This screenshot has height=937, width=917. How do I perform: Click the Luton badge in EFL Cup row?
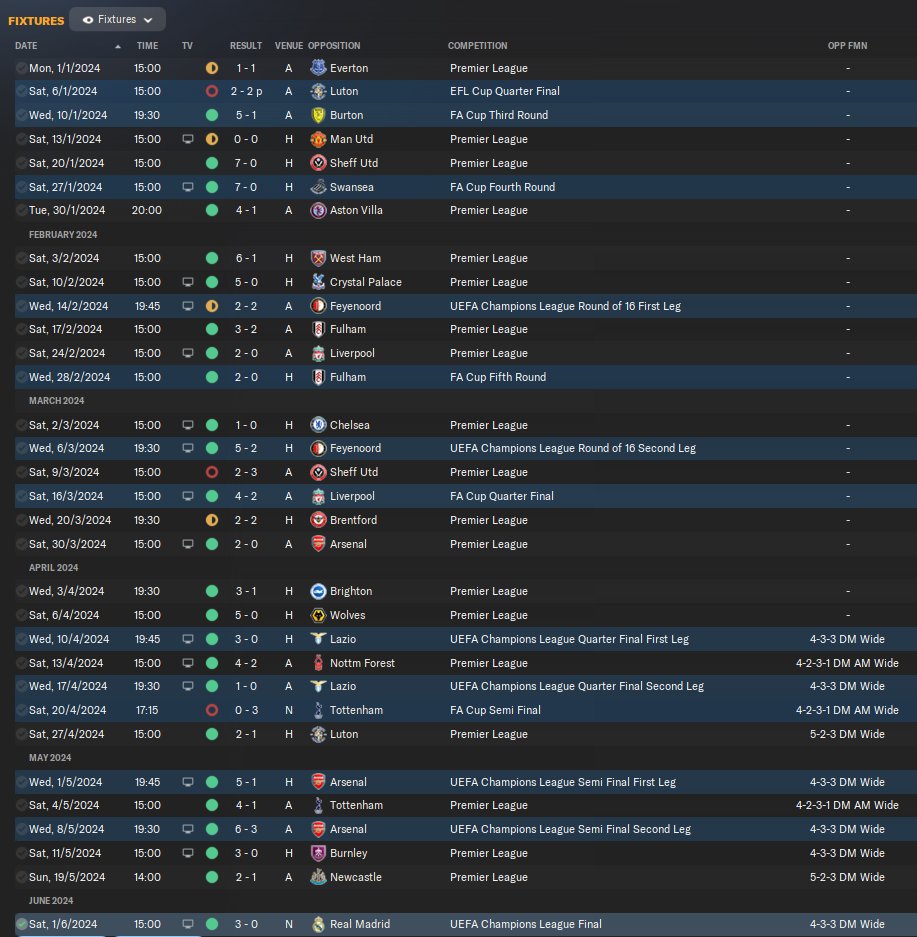click(x=318, y=91)
